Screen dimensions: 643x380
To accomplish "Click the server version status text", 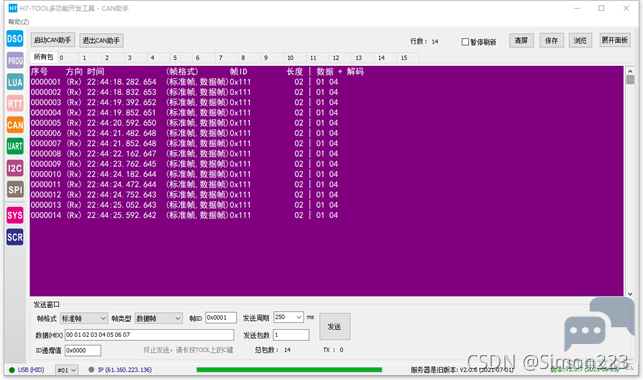I will [462, 370].
